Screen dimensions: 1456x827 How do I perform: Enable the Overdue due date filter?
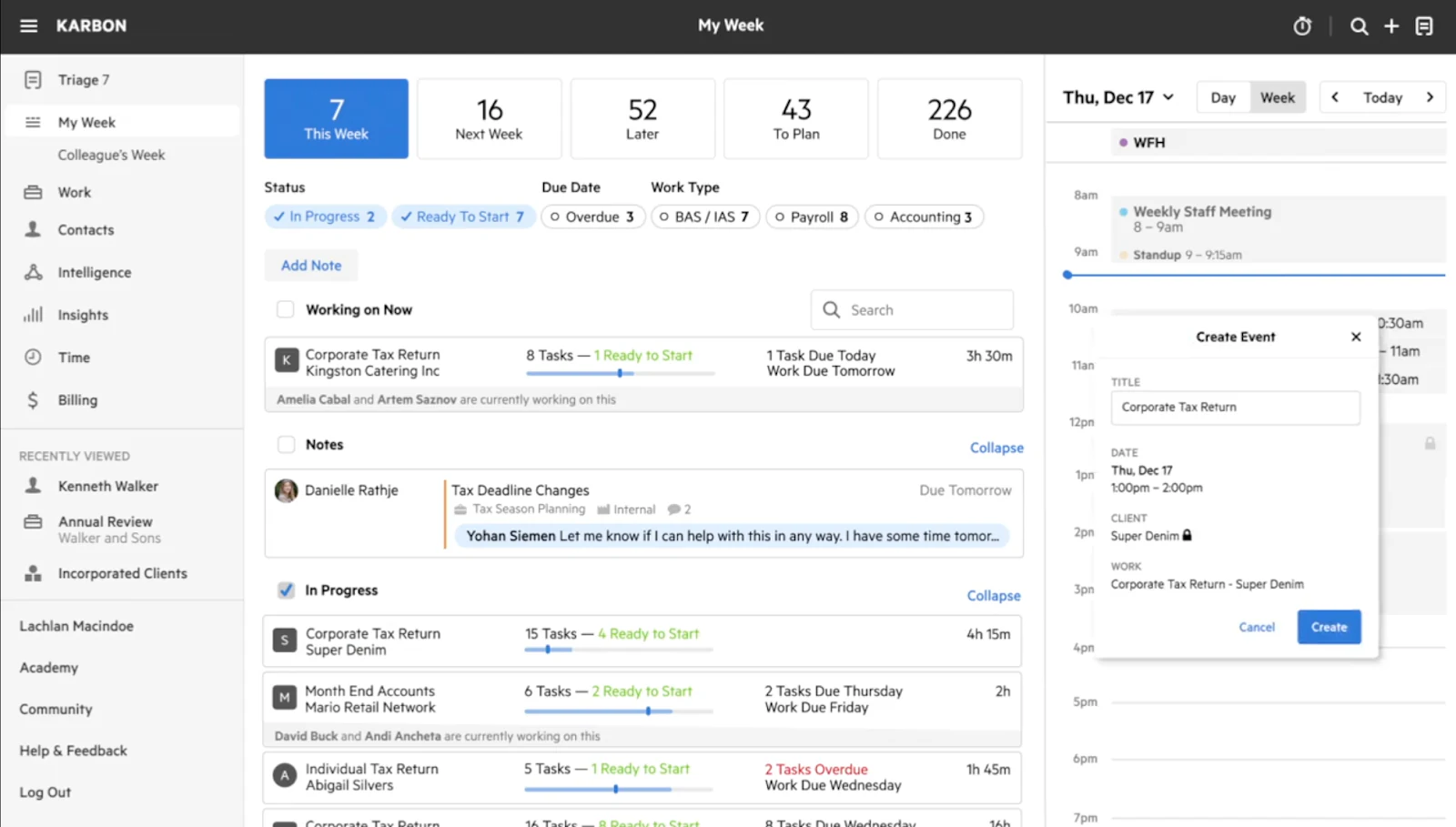point(593,217)
